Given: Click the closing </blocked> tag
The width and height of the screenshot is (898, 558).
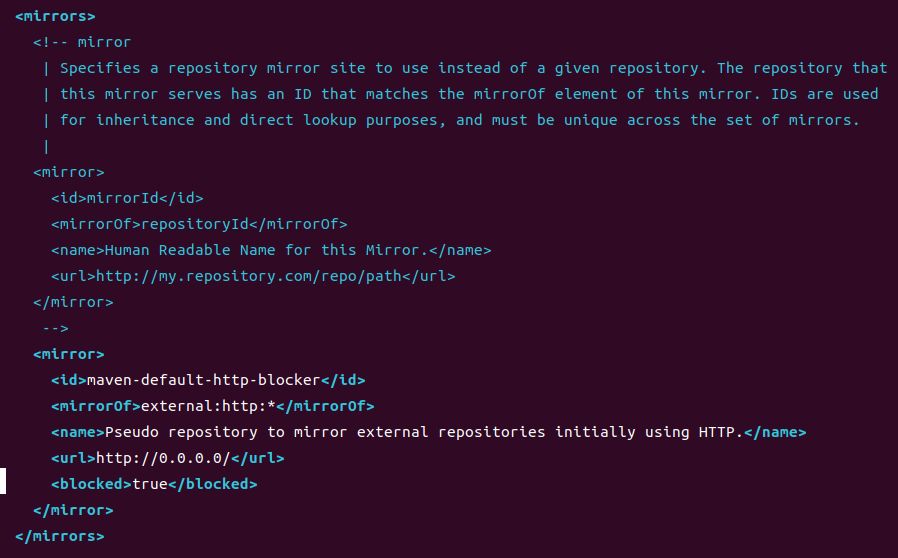Looking at the screenshot, I should [213, 484].
